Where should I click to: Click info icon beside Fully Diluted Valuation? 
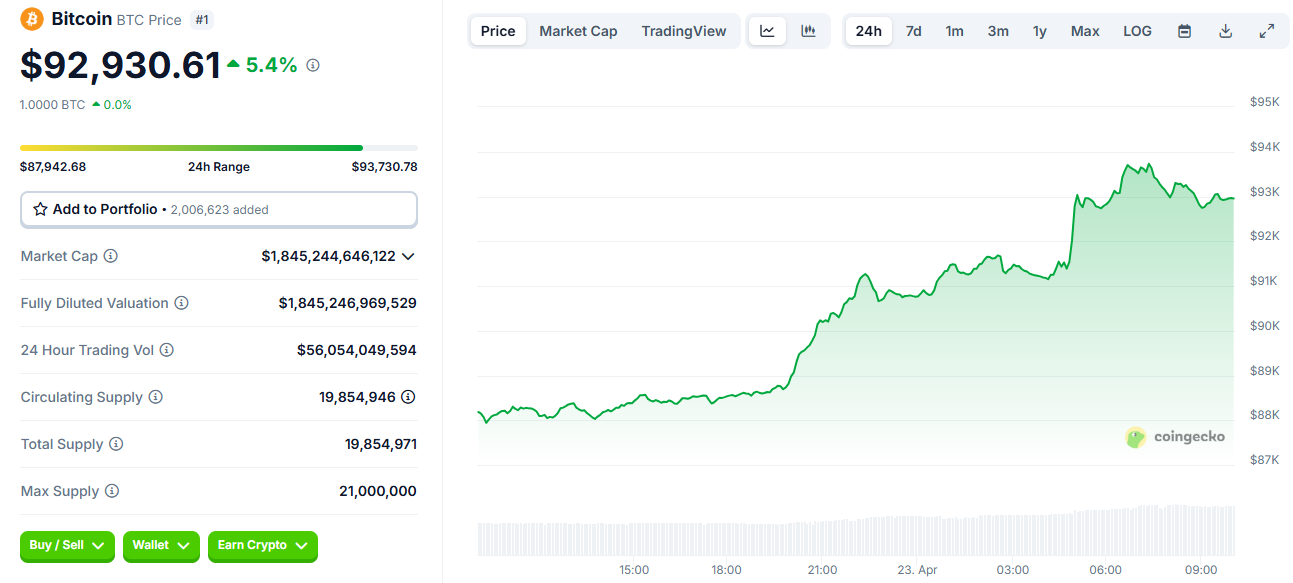(181, 303)
